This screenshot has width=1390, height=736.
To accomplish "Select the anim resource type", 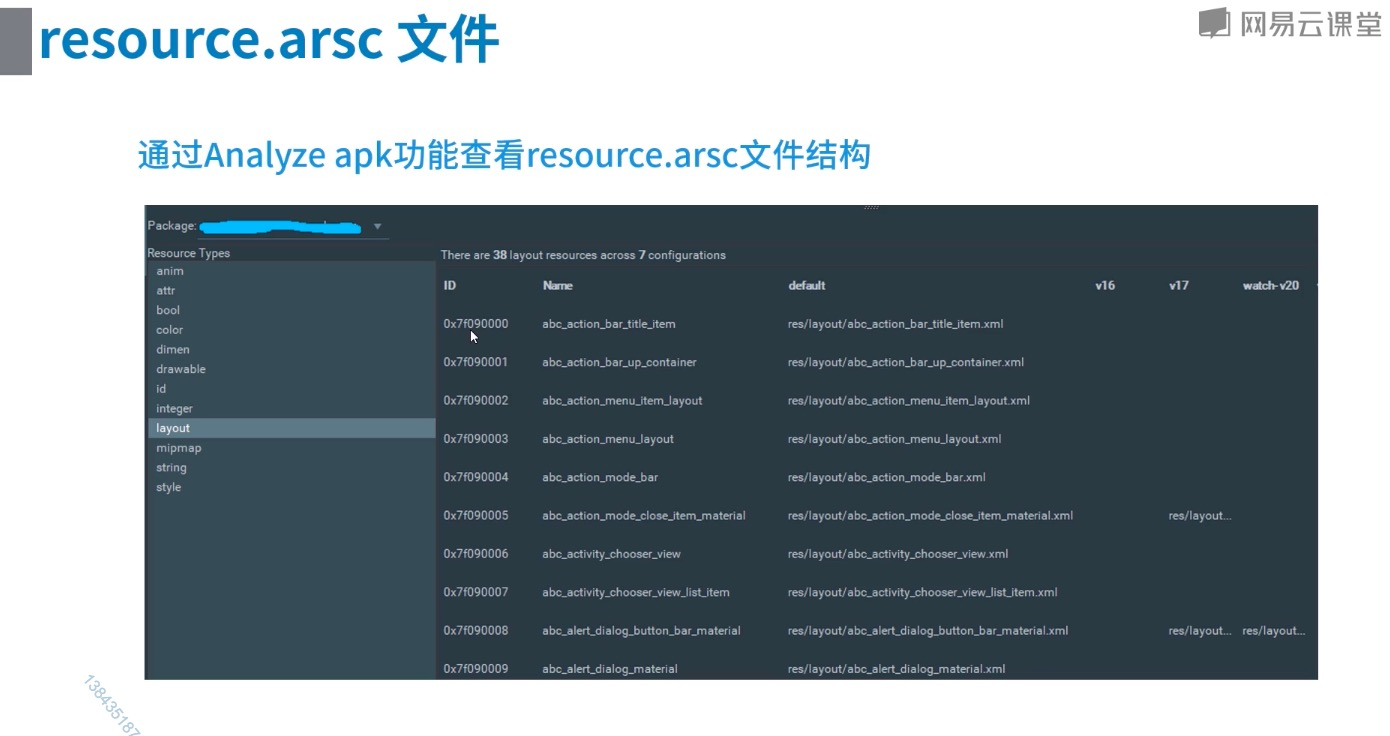I will 170,270.
